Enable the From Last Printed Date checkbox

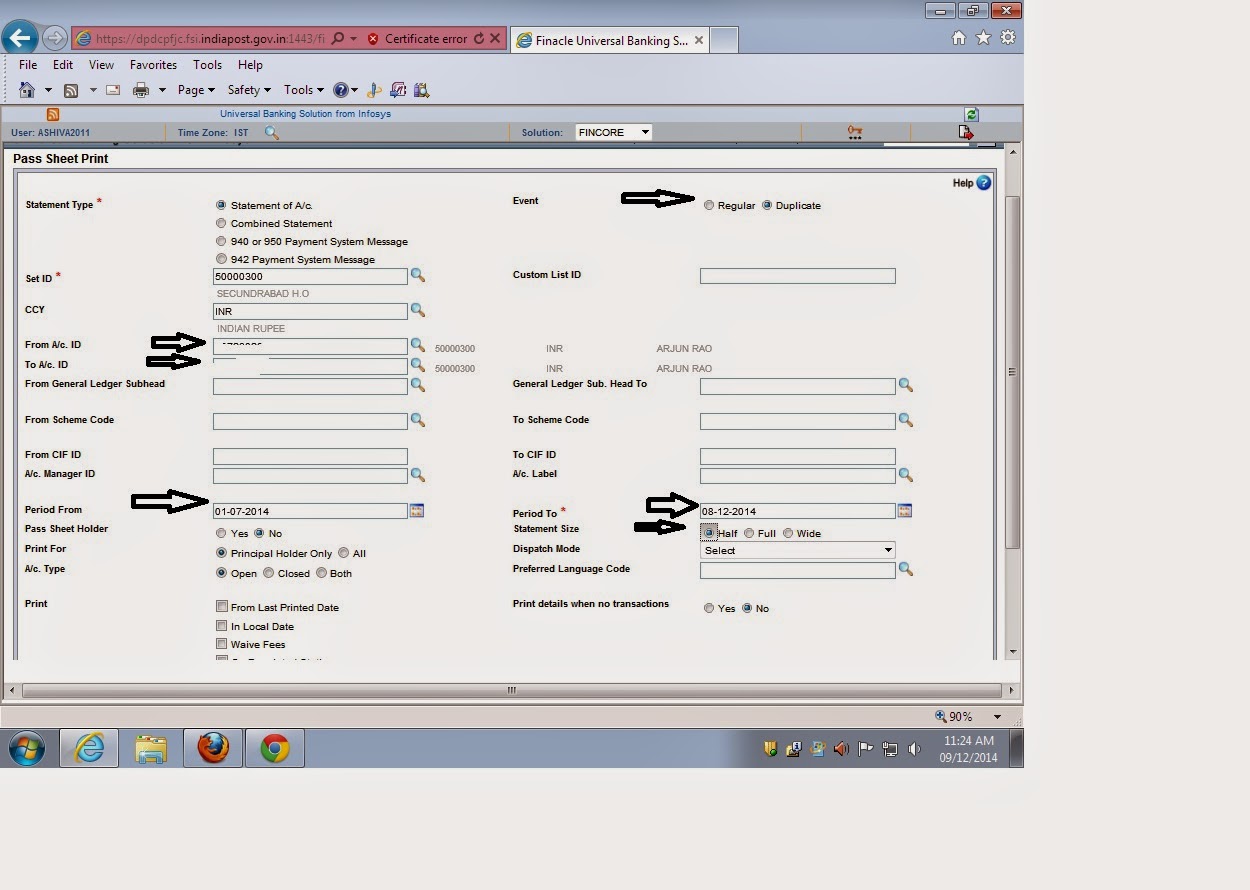[222, 606]
